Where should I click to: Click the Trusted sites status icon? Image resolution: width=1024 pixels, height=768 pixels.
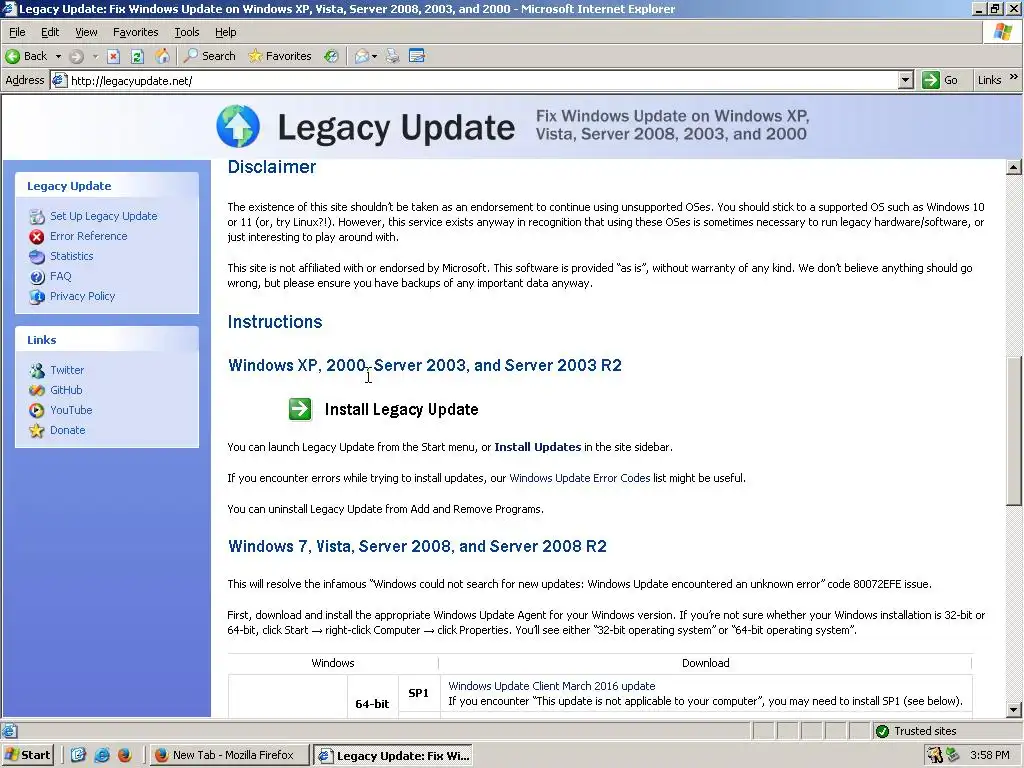882,731
